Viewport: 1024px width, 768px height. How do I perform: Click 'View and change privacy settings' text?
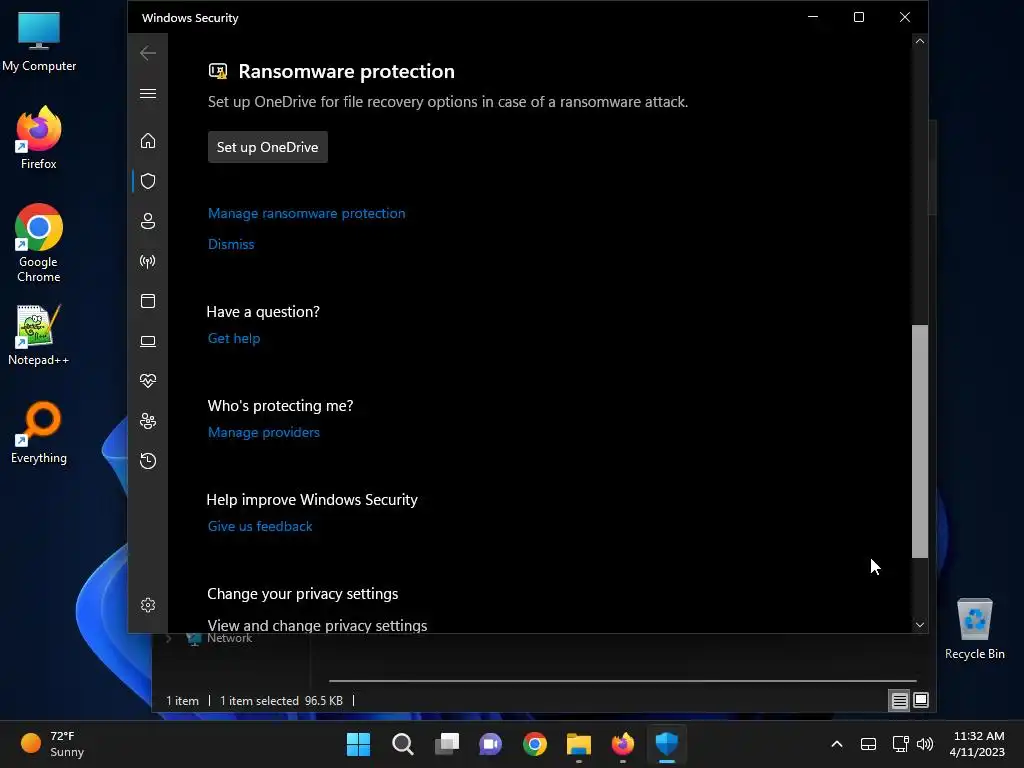click(317, 626)
